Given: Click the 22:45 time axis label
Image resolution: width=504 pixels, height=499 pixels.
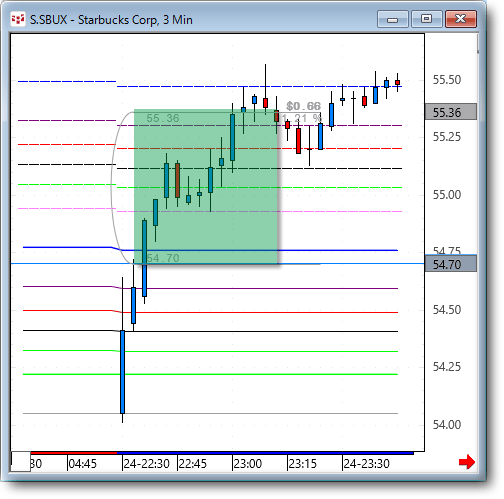Looking at the screenshot, I should point(193,463).
